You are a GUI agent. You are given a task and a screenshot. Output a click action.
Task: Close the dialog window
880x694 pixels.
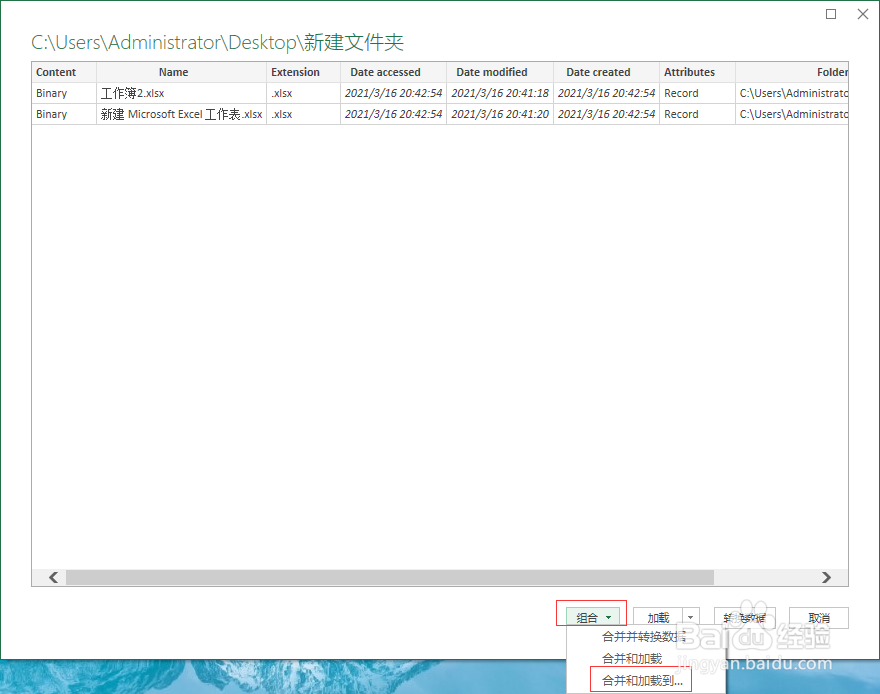[863, 14]
